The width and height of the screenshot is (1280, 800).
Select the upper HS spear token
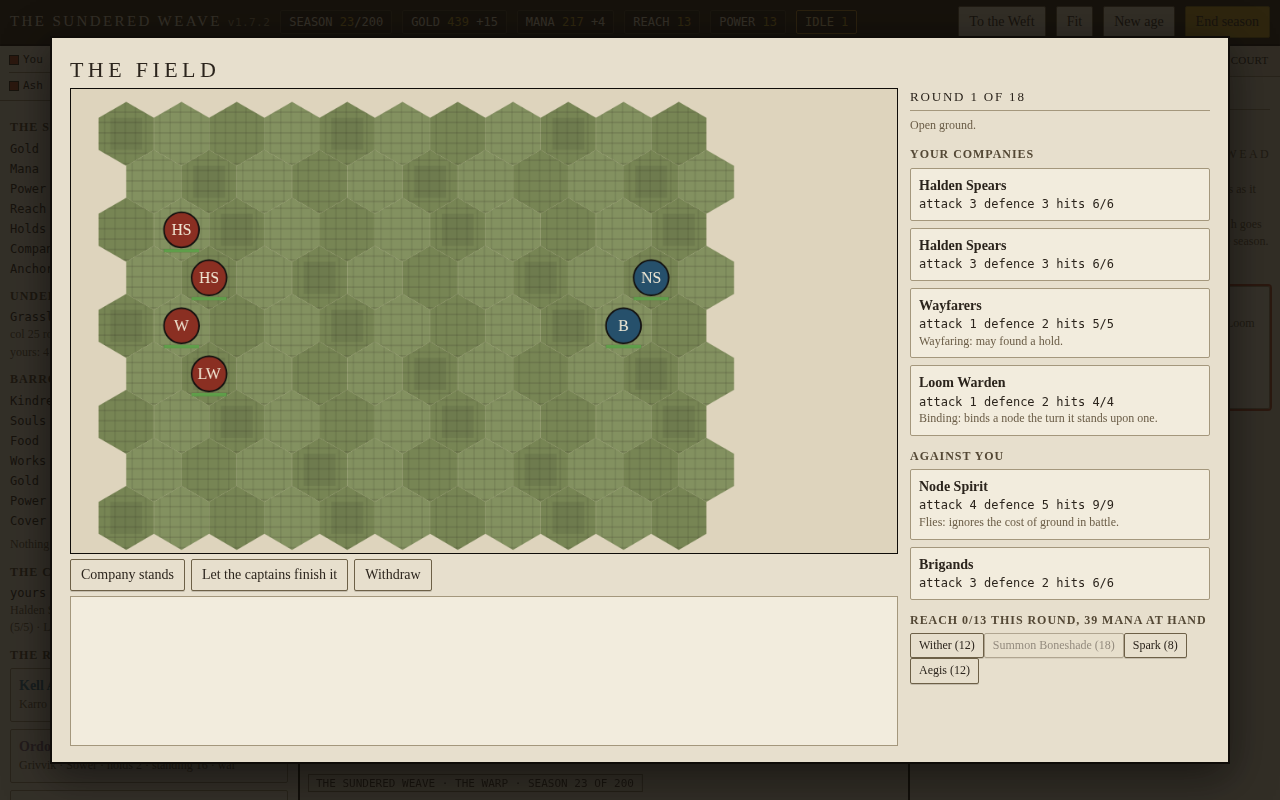(x=181, y=230)
